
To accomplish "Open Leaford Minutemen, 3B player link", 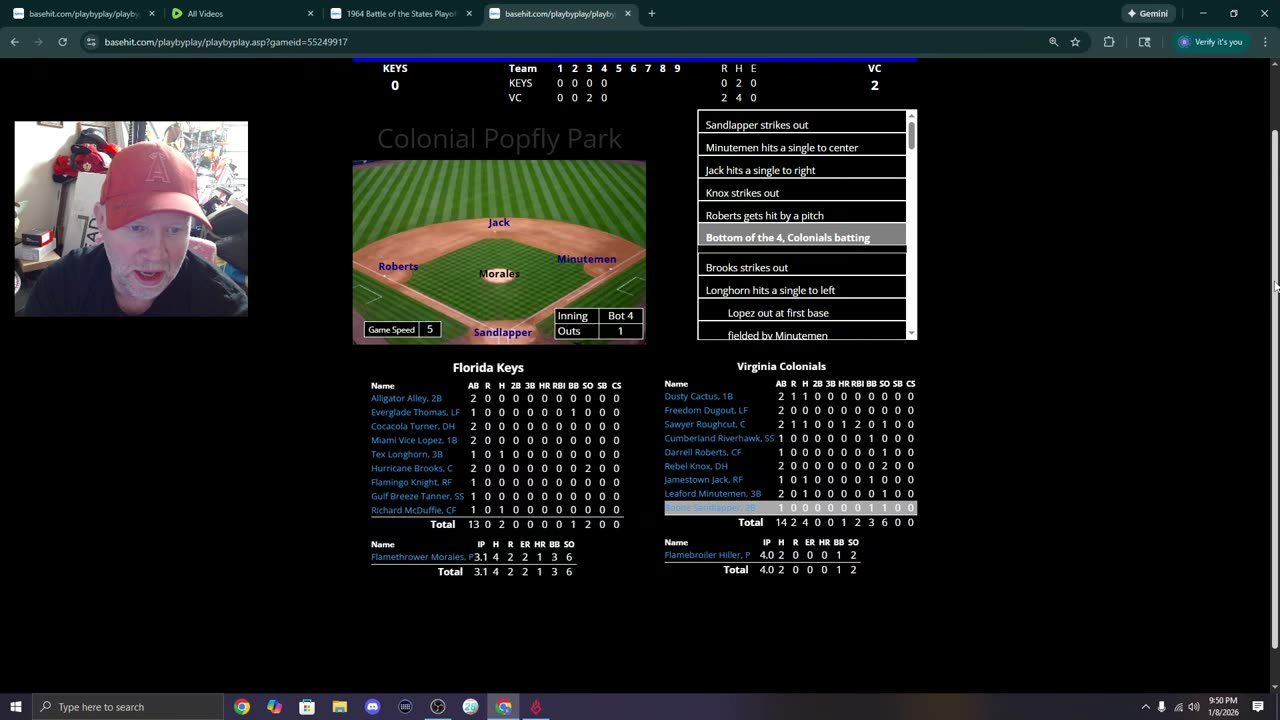I will click(713, 494).
